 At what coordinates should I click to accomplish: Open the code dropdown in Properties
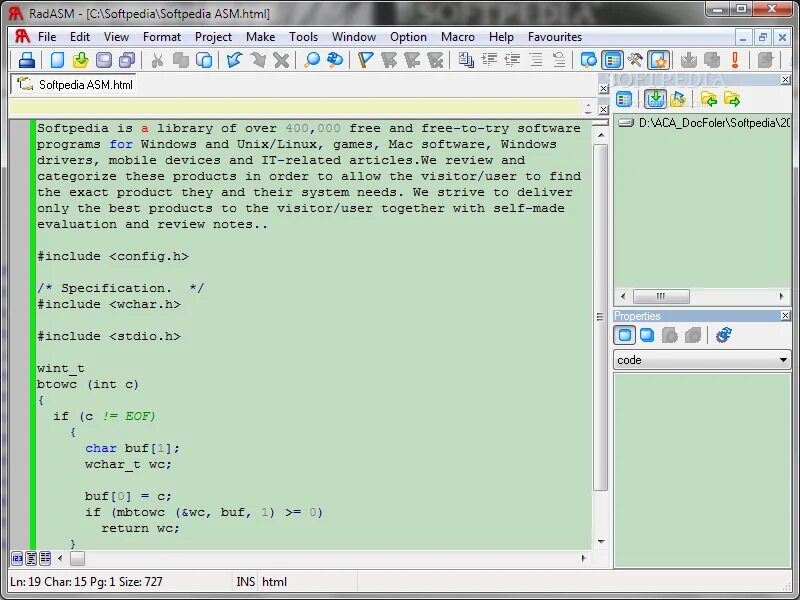(702, 360)
